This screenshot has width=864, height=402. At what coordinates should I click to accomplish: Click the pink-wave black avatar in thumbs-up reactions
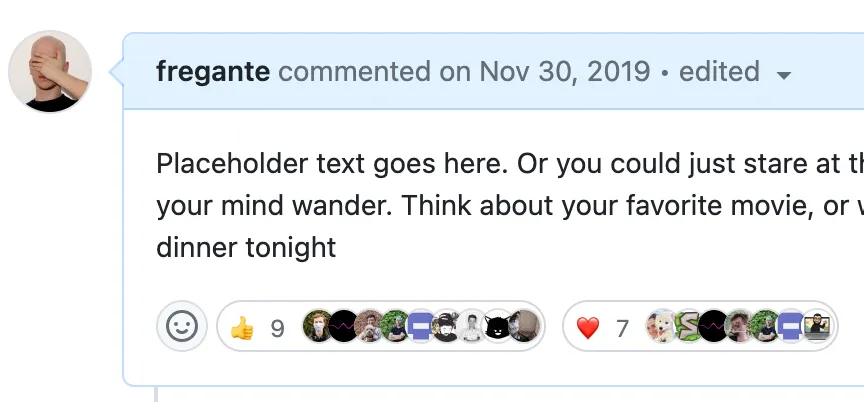tap(343, 327)
